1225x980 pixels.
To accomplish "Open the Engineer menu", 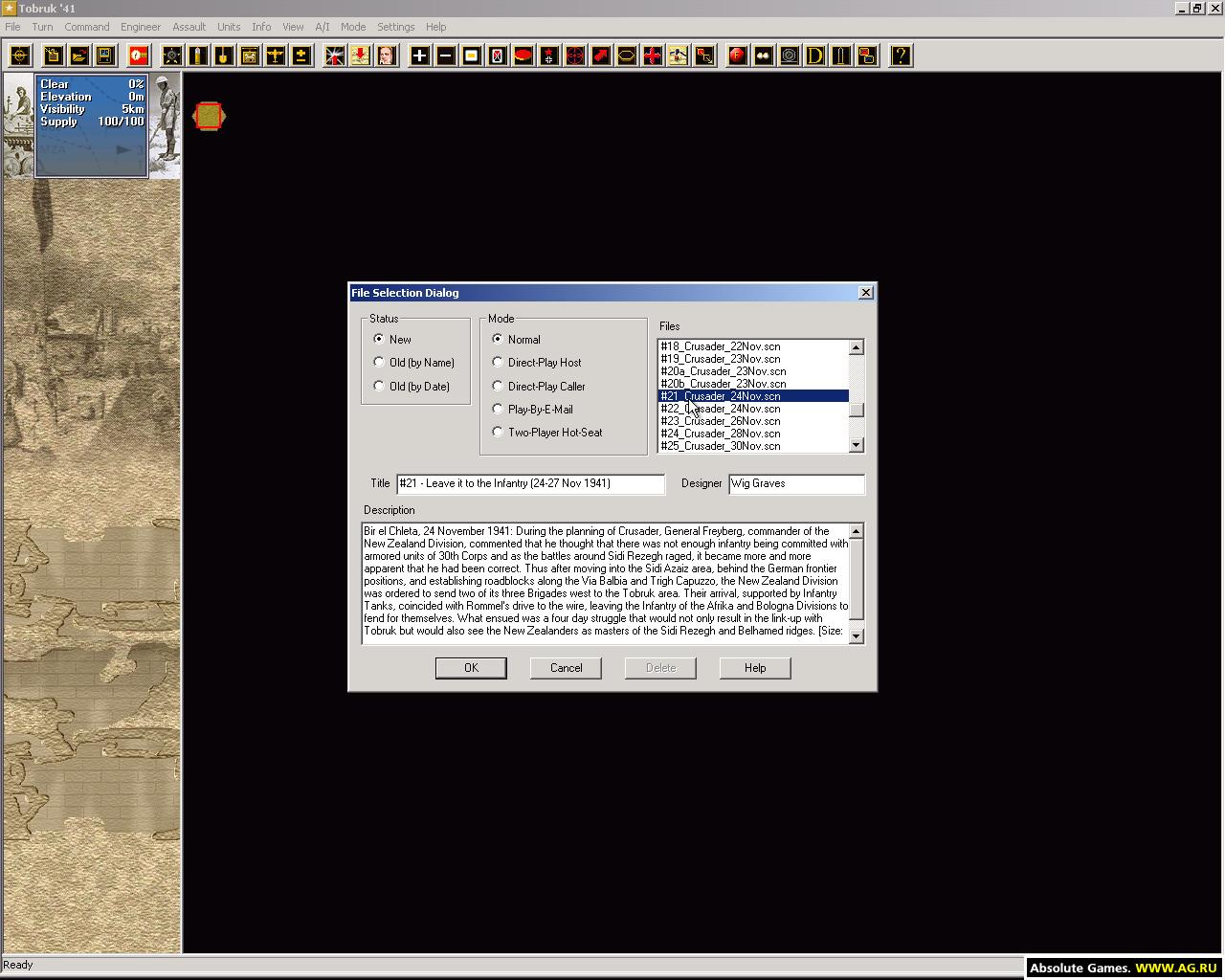I will (x=140, y=27).
